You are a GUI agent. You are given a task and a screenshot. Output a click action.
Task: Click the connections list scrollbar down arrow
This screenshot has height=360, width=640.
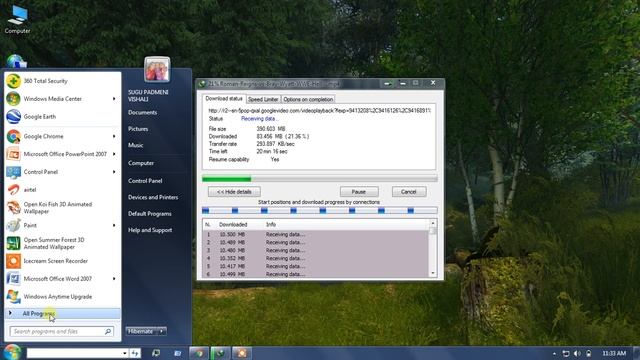coord(433,273)
